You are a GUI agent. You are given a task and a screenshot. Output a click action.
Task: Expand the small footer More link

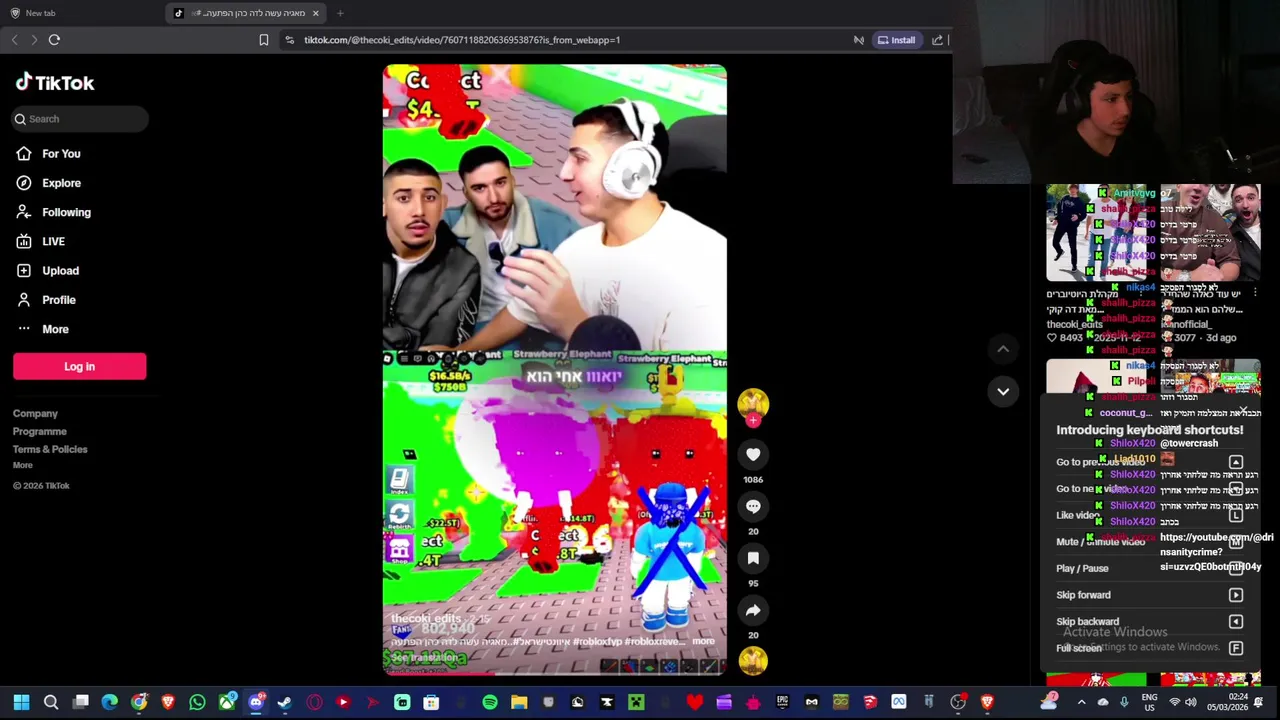point(23,466)
